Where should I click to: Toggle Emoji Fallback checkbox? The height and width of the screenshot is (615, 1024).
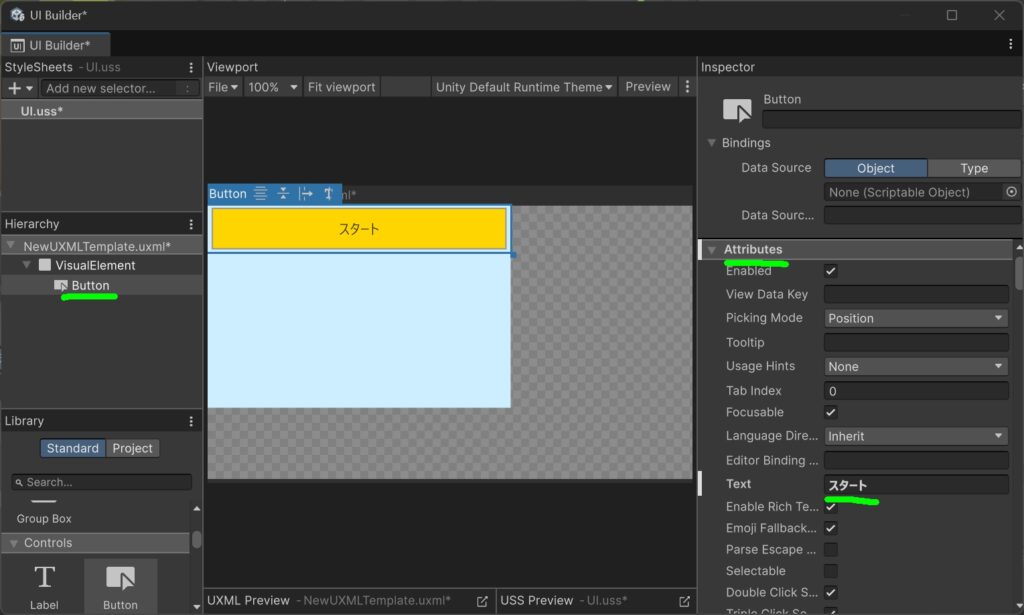tap(831, 528)
